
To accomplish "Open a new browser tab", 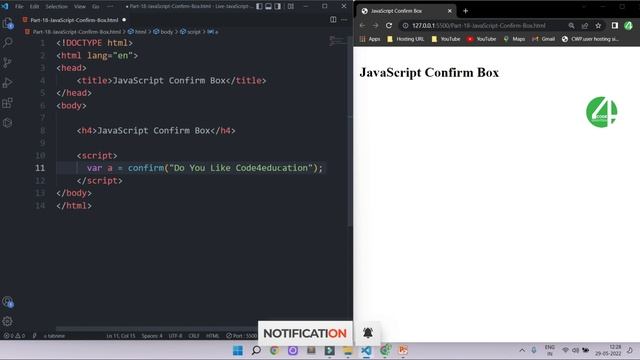I will click(465, 11).
